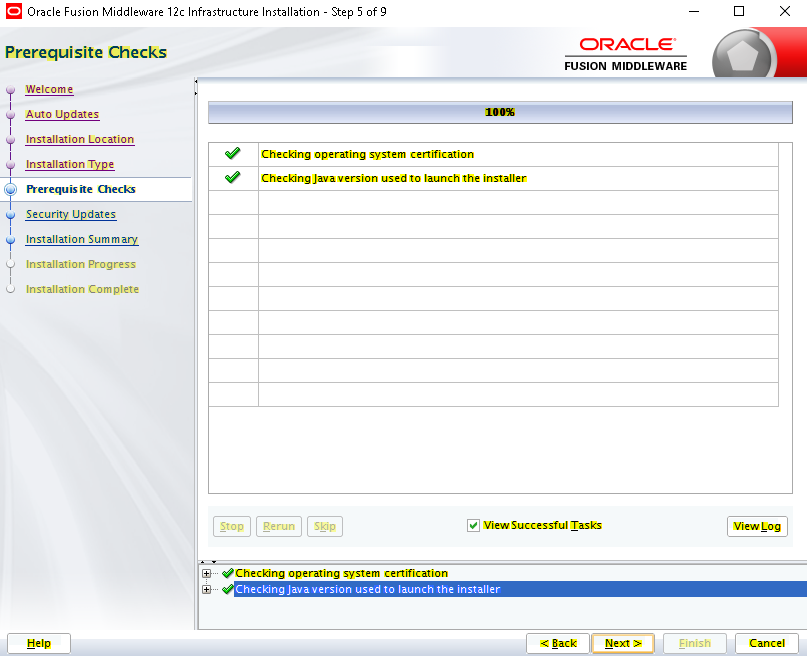Click the Next button

tap(623, 643)
